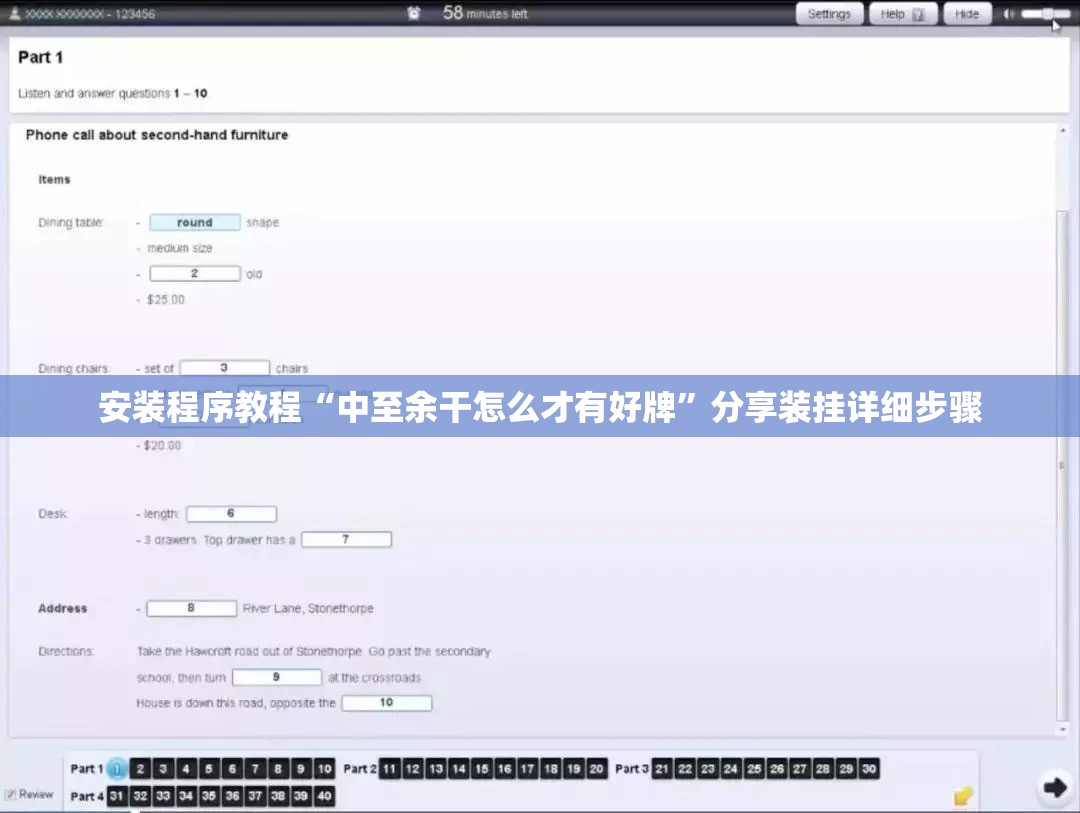
Task: Click the scroll up arrow of question pane
Action: (1063, 130)
